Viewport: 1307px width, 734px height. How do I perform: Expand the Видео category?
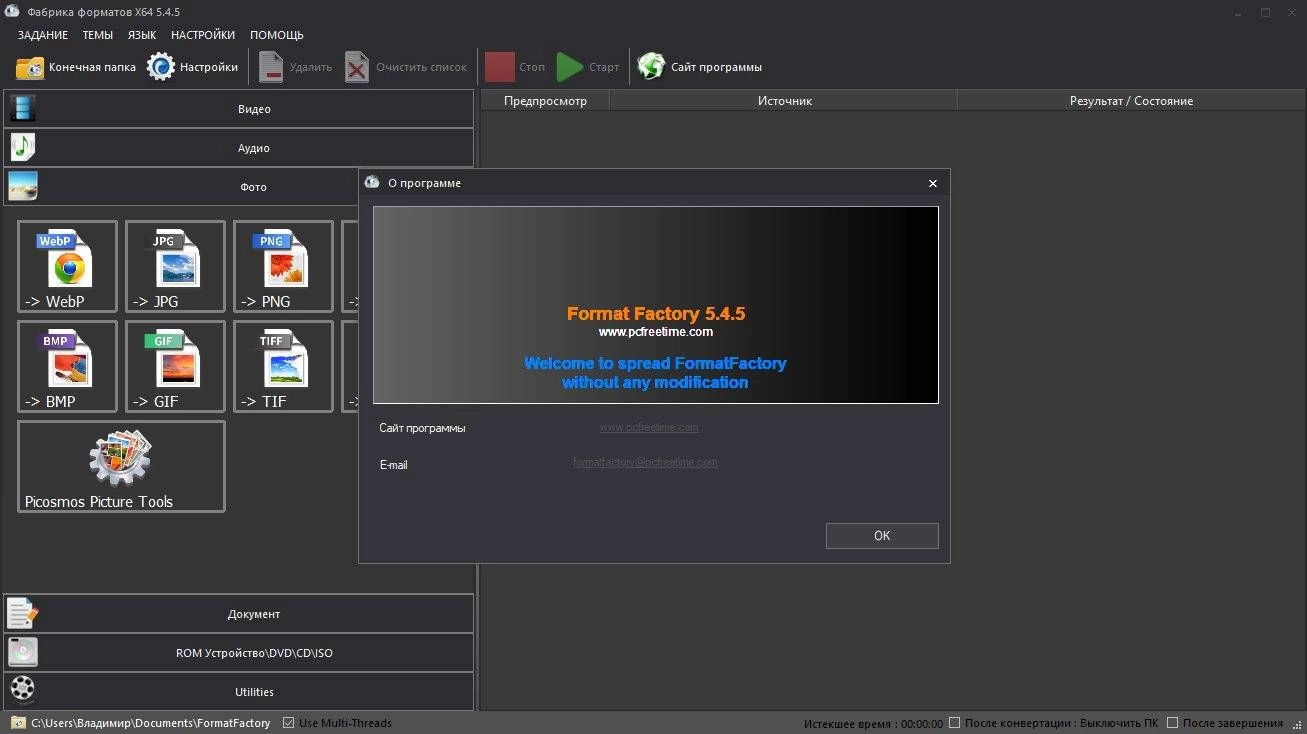coord(238,109)
